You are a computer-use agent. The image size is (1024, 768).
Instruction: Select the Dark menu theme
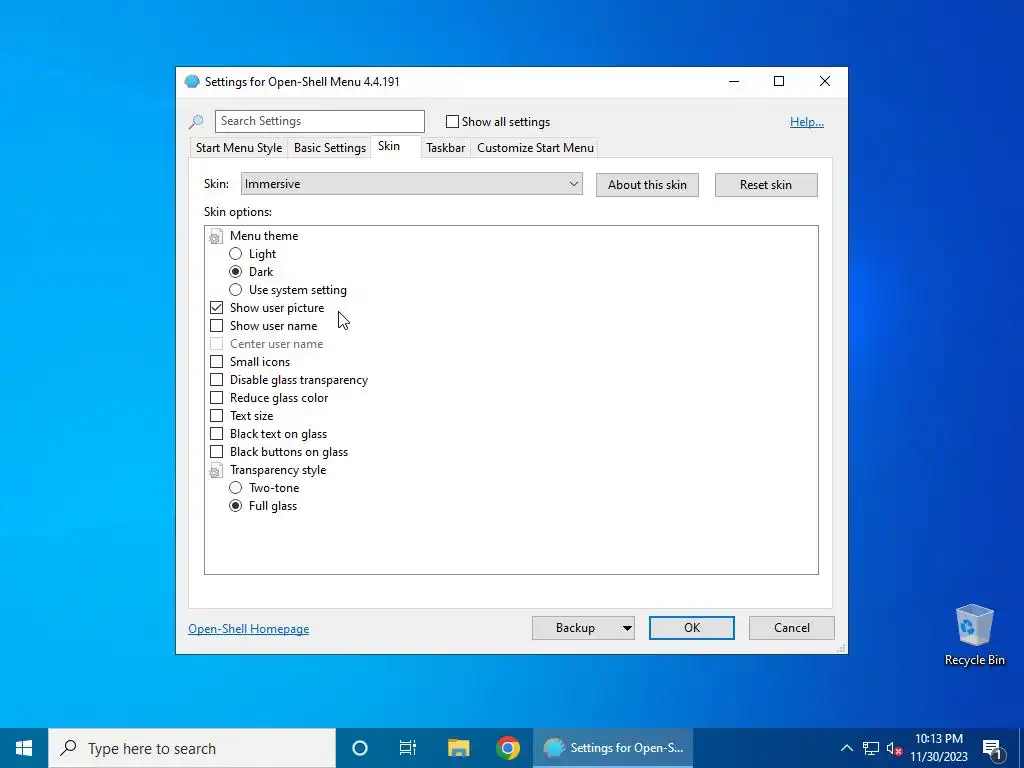coord(235,272)
